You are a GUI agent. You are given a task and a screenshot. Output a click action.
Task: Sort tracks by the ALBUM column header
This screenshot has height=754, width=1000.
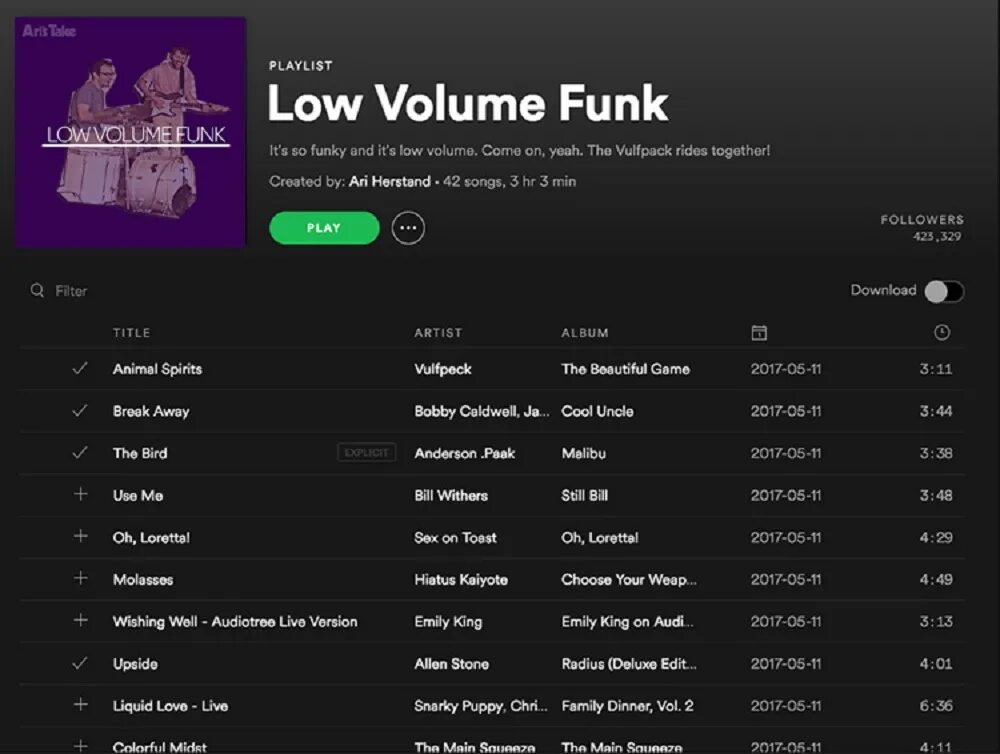point(585,332)
